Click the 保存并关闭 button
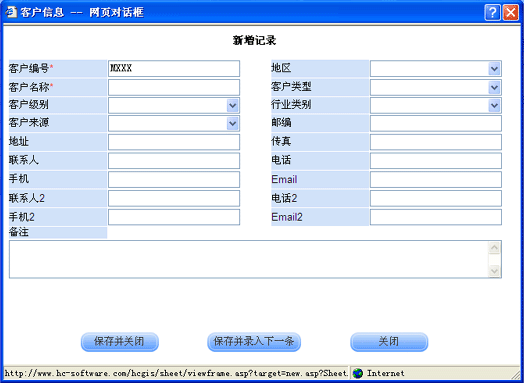This screenshot has width=524, height=383. tap(120, 342)
